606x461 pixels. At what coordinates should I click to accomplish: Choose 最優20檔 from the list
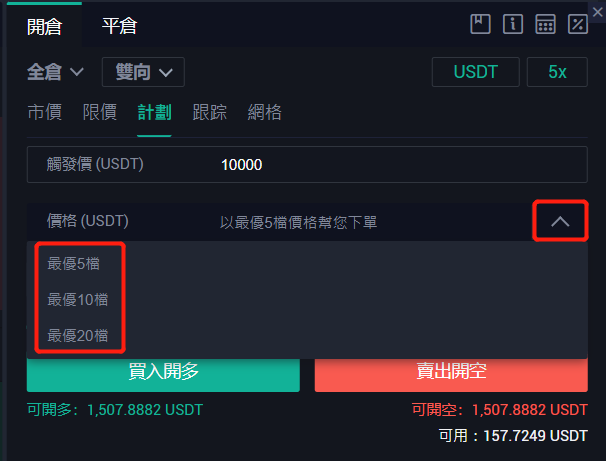coord(77,335)
